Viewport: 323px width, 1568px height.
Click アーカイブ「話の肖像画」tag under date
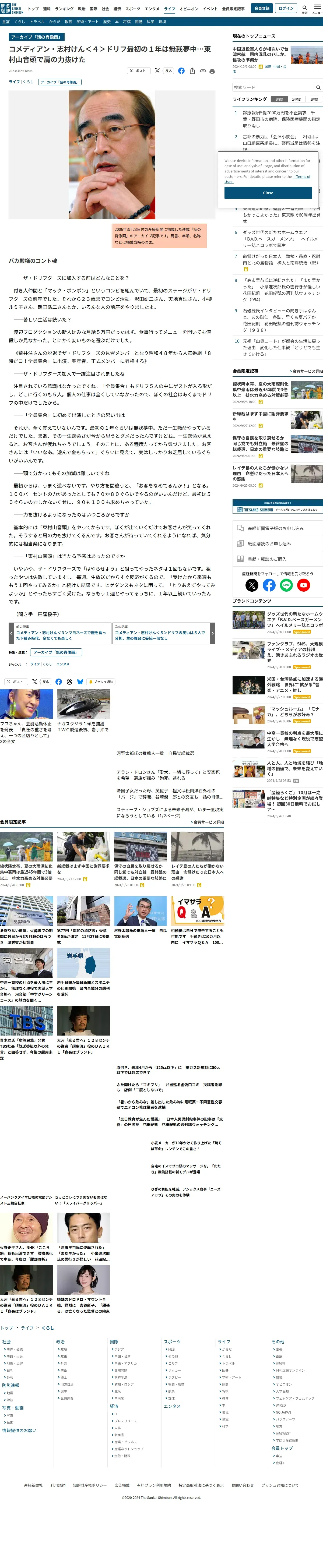[60, 82]
